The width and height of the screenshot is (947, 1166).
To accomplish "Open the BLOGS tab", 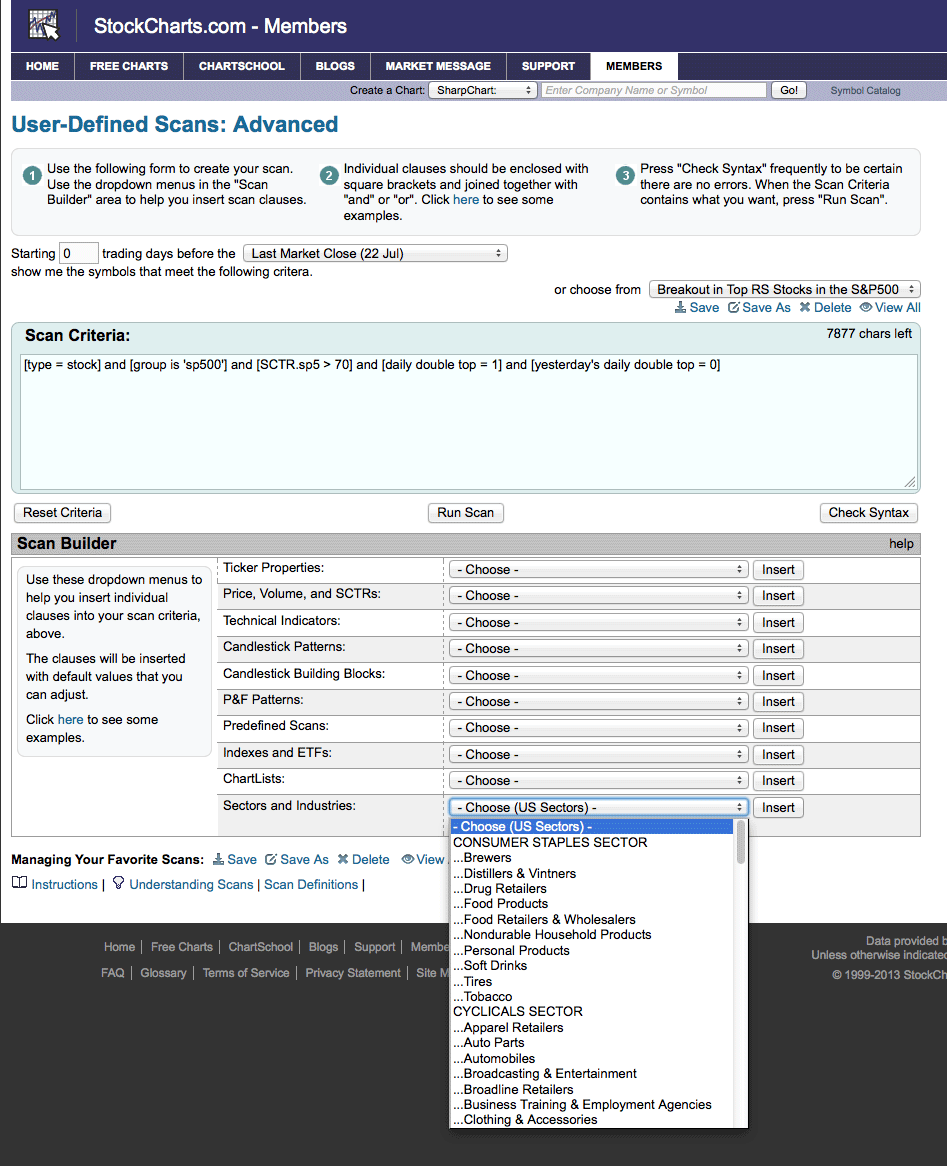I will (335, 66).
